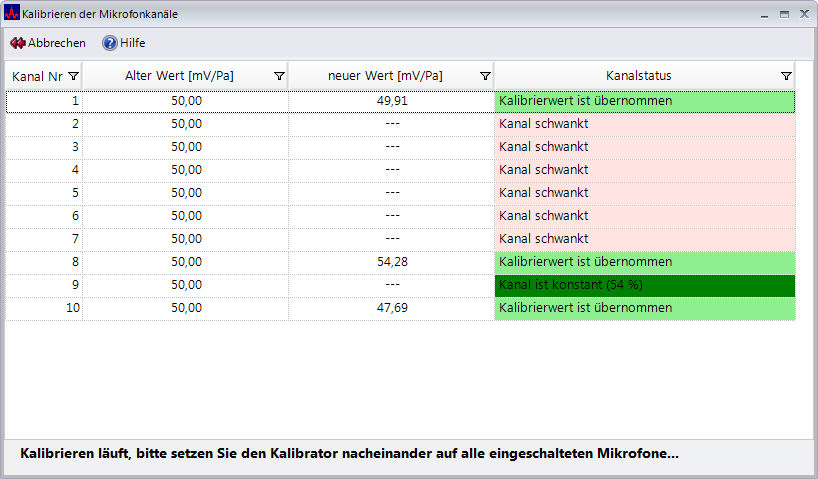
Task: Minimize the Kalibrieren der Mikrofonkanäle window
Action: [765, 15]
